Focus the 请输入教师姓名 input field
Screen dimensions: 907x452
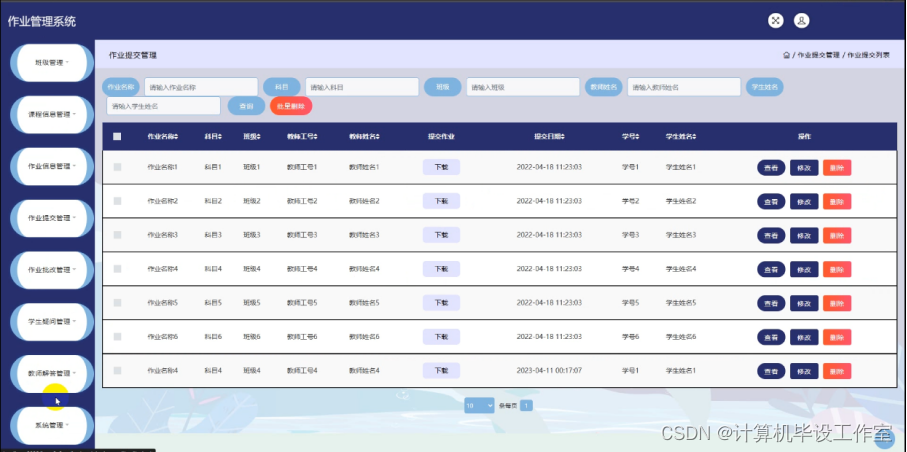coord(684,87)
